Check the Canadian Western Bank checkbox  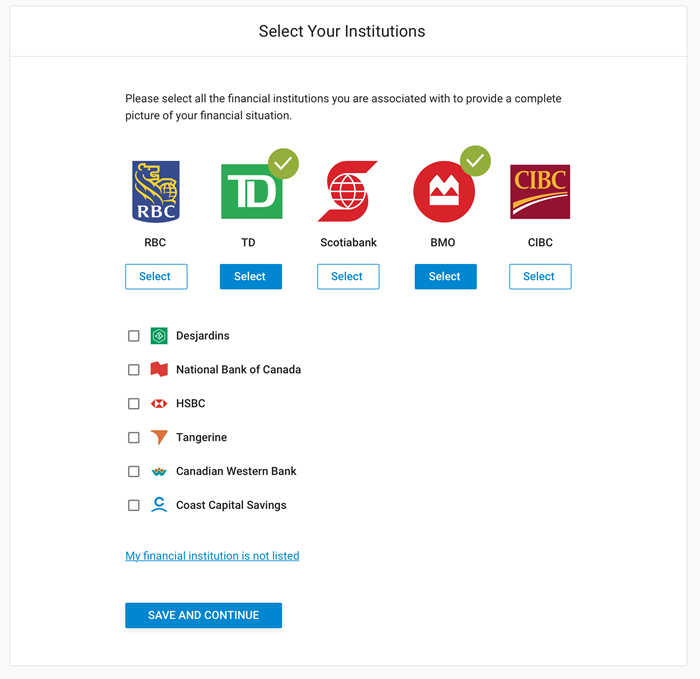[x=134, y=471]
